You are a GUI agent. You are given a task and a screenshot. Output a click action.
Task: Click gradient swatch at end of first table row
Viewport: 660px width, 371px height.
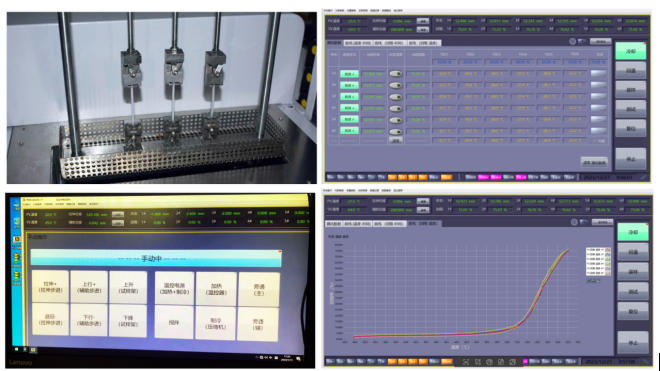coord(599,73)
